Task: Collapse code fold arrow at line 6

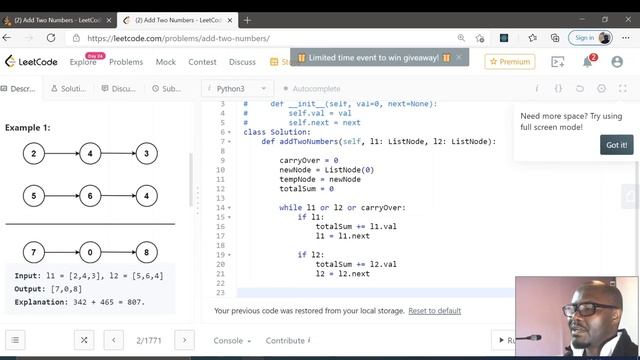Action: point(229,132)
